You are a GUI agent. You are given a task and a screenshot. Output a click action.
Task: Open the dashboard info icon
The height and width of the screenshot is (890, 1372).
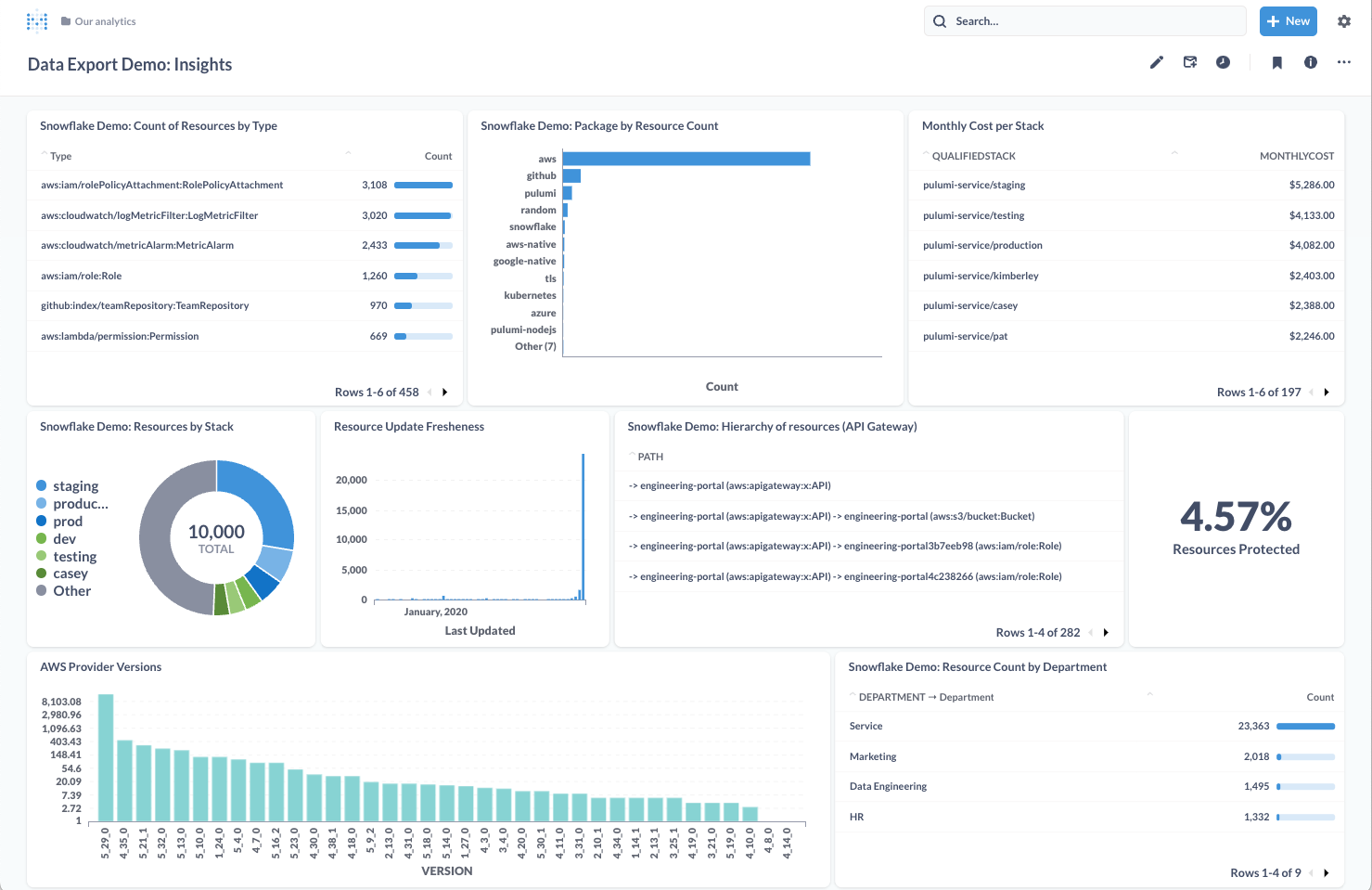pyautogui.click(x=1311, y=62)
